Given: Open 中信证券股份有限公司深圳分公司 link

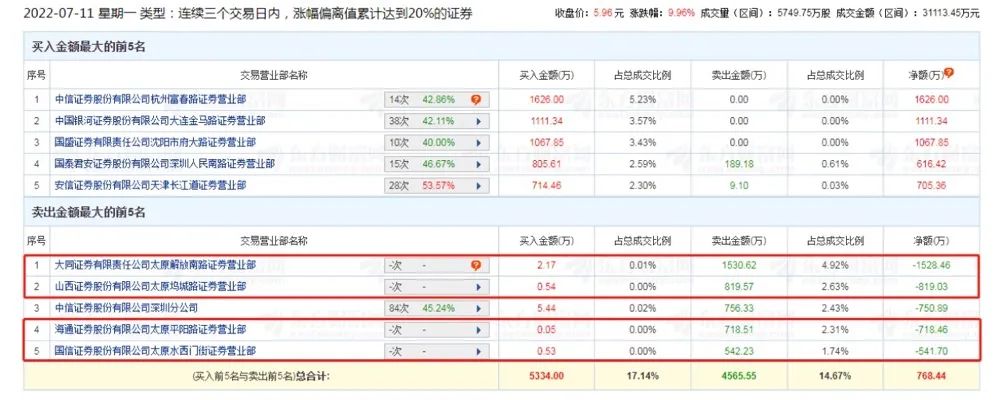Looking at the screenshot, I should pos(126,309).
